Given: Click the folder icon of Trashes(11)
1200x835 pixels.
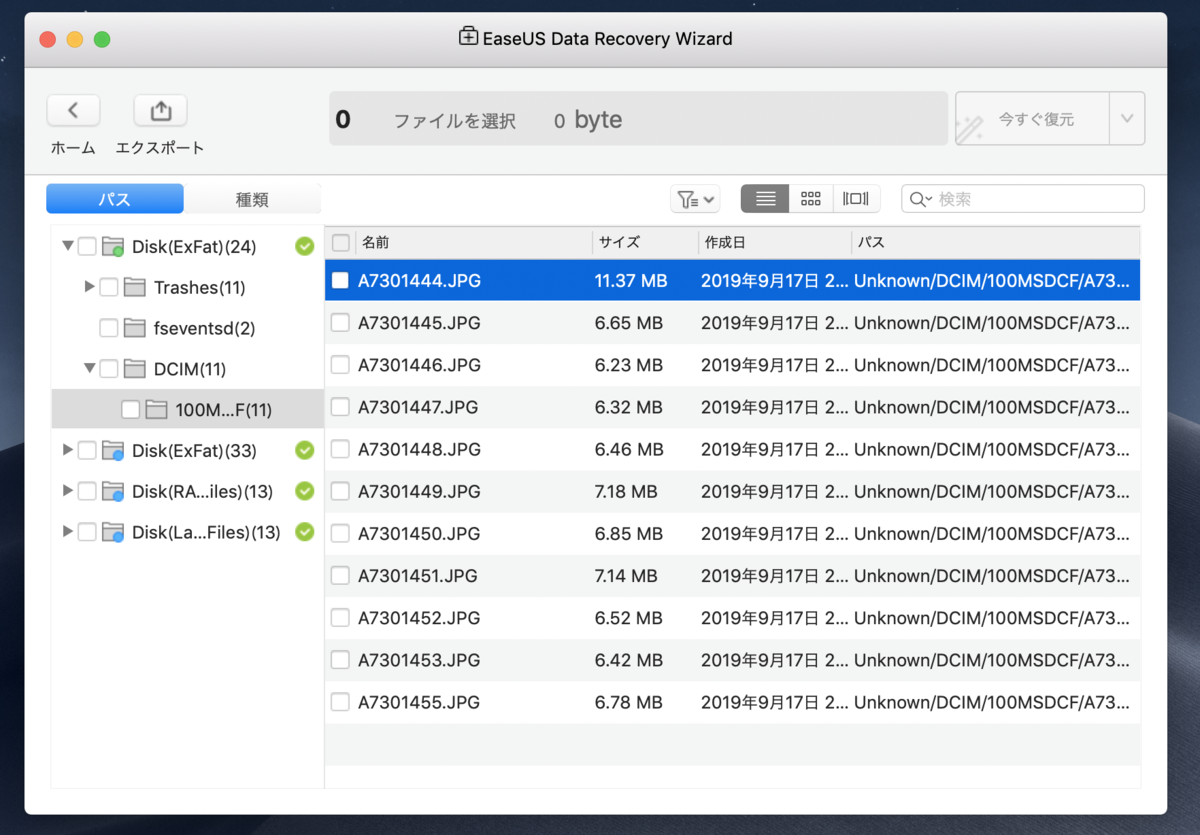Looking at the screenshot, I should [135, 288].
